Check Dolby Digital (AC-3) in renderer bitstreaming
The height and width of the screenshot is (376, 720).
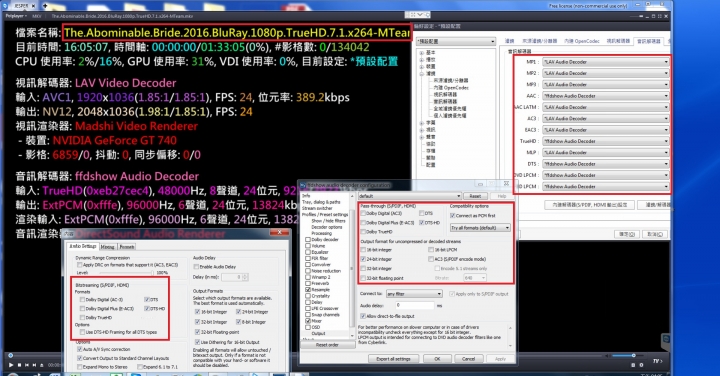coord(82,299)
